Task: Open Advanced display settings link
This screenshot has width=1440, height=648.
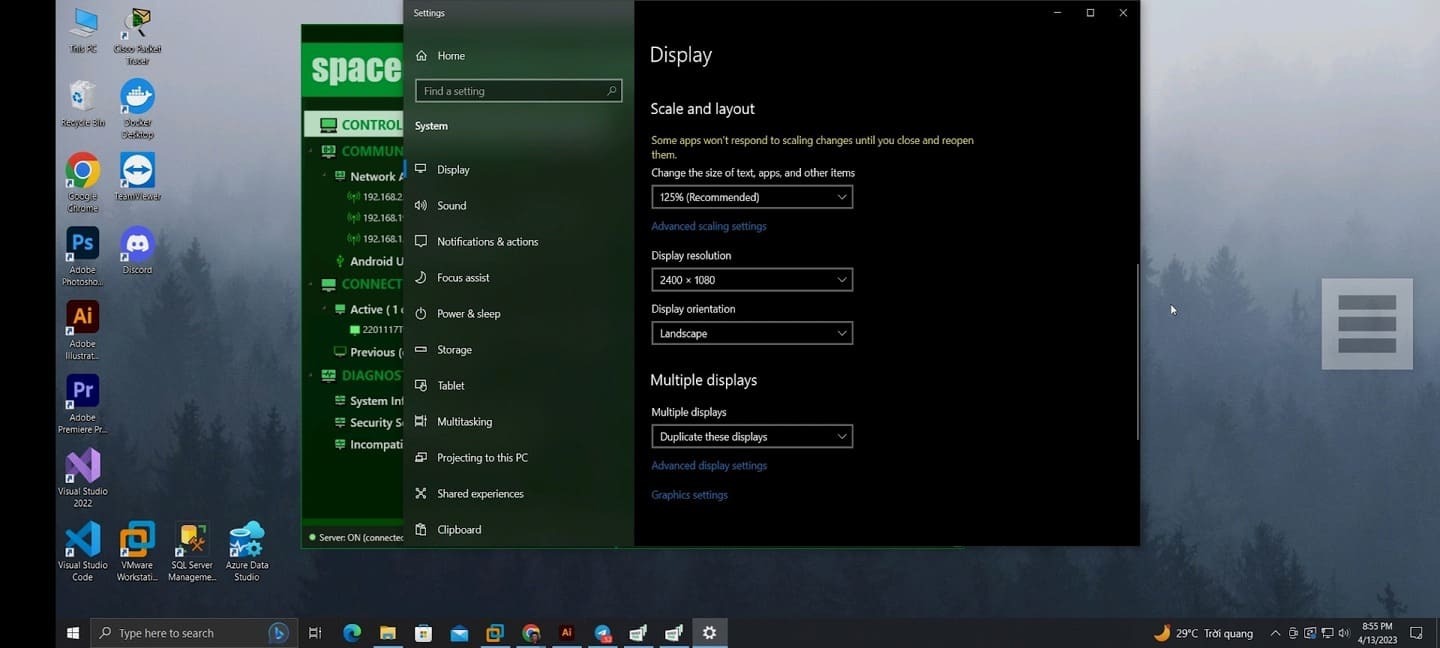Action: click(x=709, y=466)
